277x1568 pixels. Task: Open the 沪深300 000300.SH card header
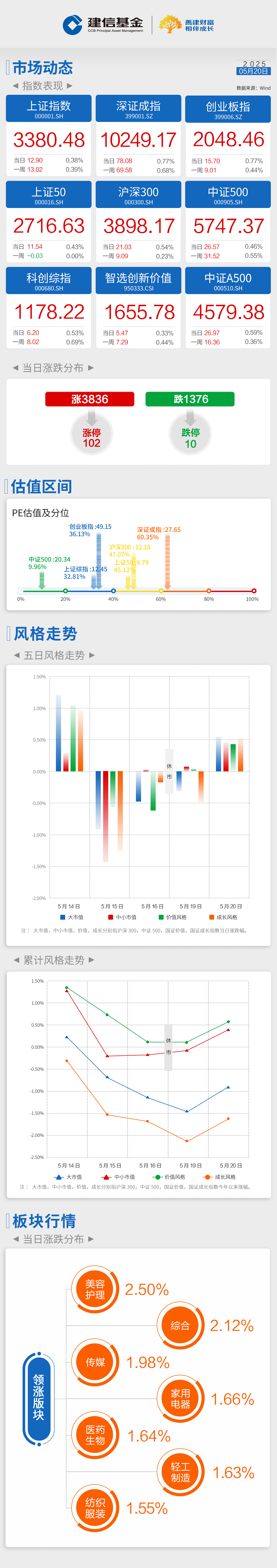pyautogui.click(x=138, y=195)
